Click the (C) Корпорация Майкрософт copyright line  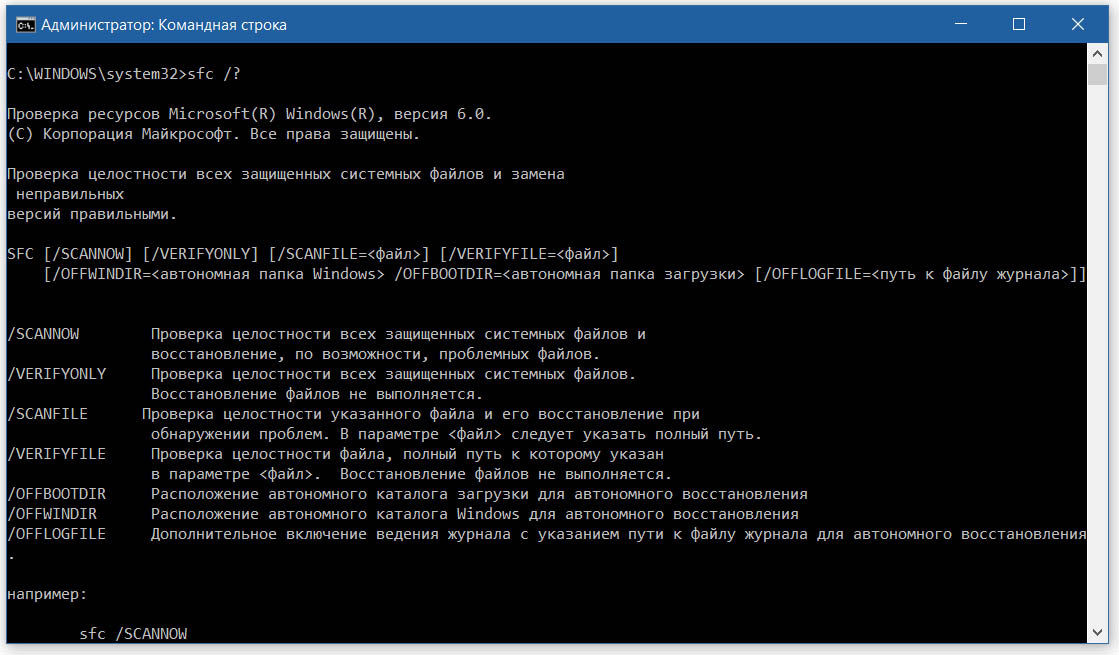213,133
